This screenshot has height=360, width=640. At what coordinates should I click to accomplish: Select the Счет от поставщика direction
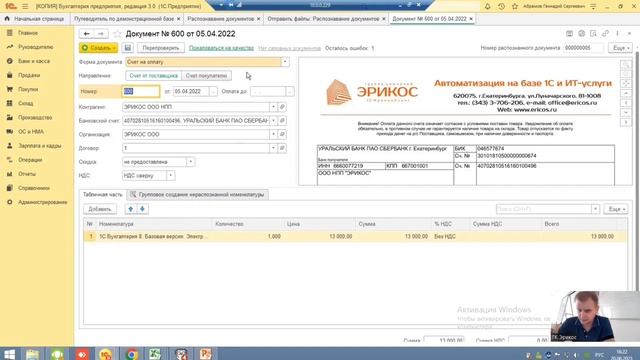click(153, 76)
